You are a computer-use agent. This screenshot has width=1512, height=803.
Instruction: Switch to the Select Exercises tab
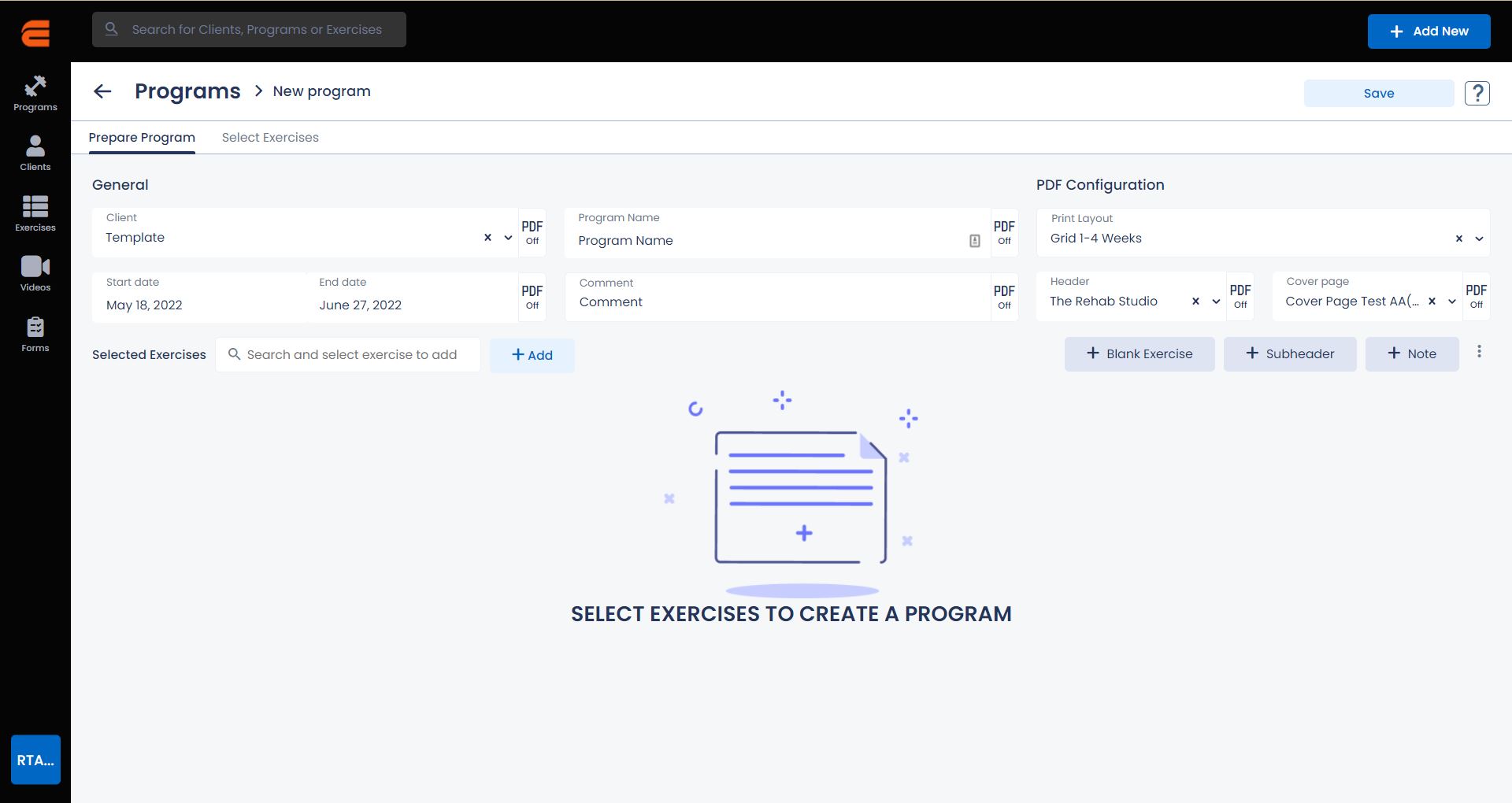pos(270,138)
